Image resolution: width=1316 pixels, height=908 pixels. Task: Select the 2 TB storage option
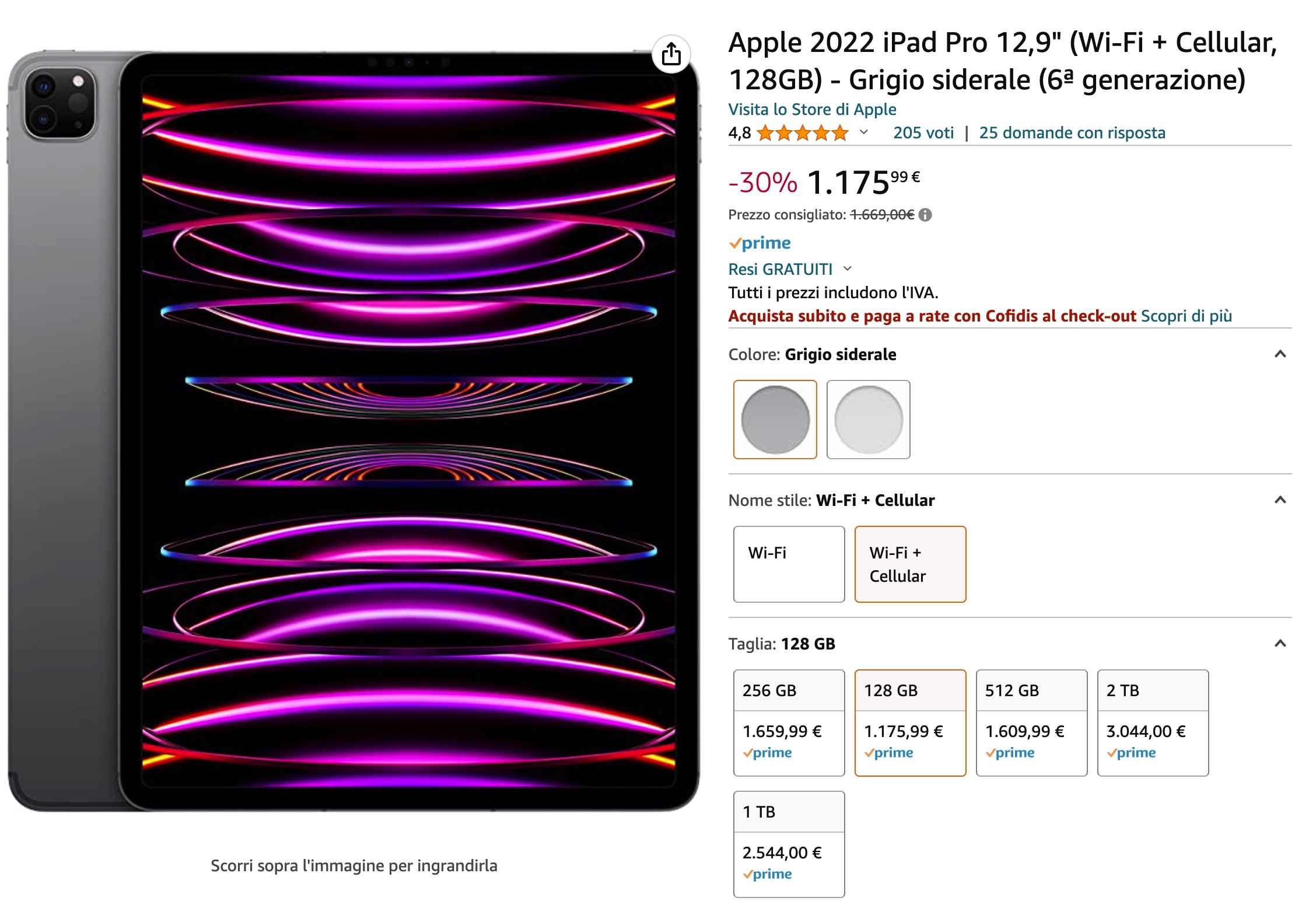[1153, 722]
